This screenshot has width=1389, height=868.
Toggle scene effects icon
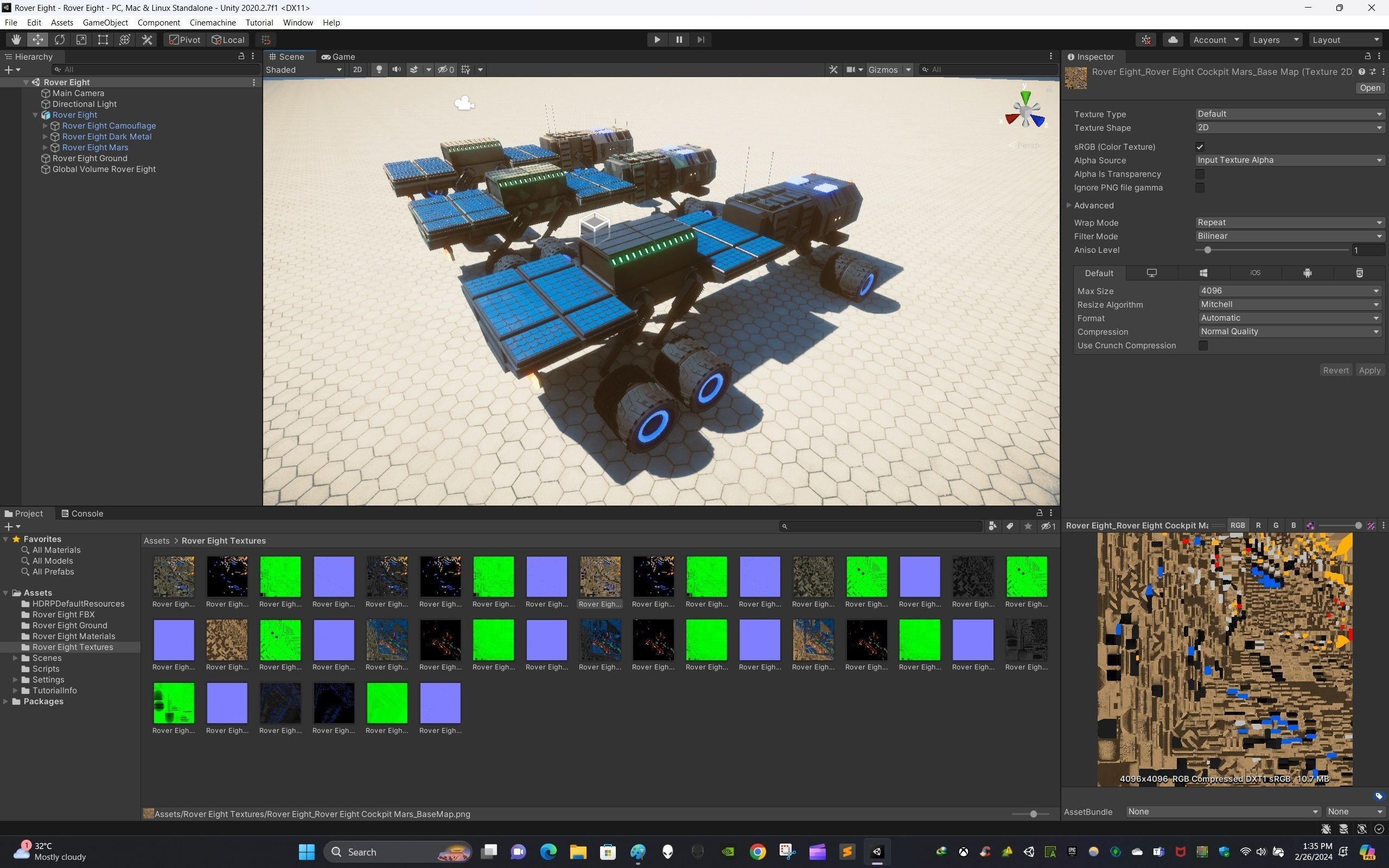pyautogui.click(x=414, y=69)
